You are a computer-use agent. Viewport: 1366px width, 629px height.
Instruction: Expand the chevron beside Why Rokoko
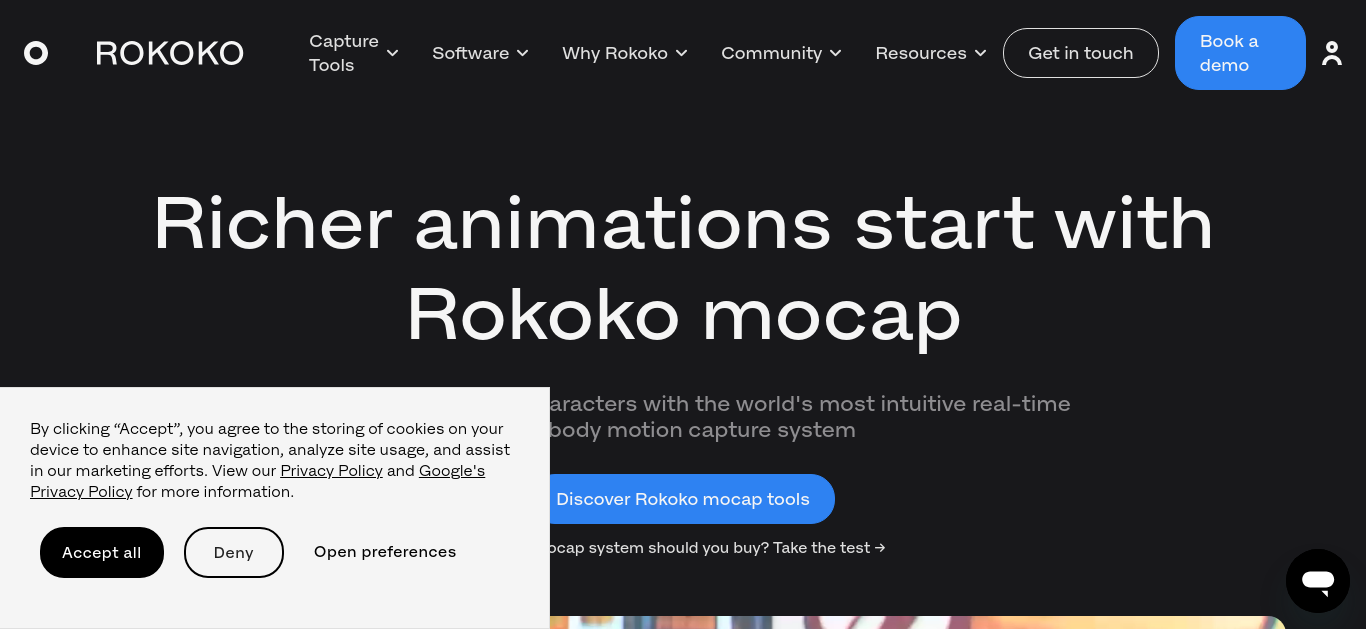click(x=681, y=53)
